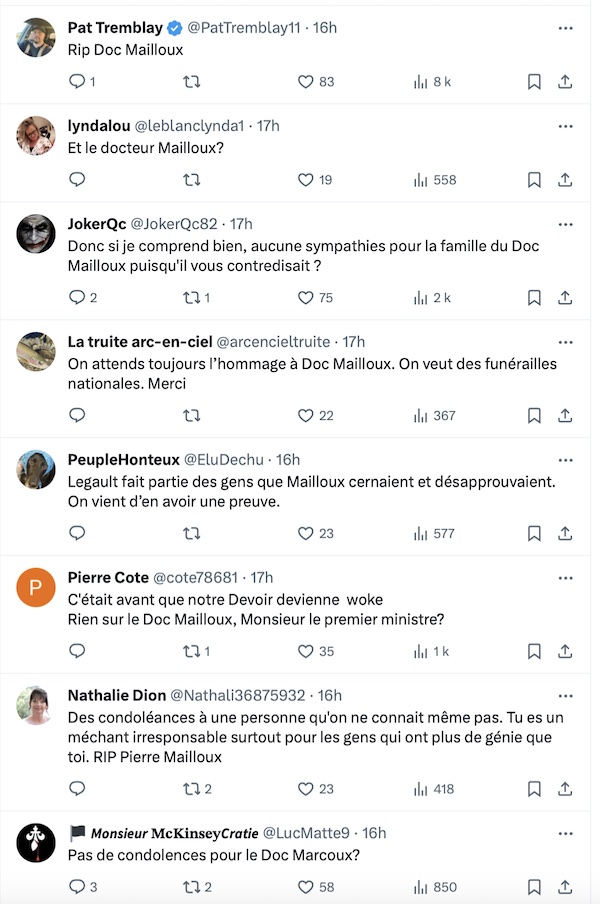Screen dimensions: 600x904
Task: Open Pierre Cote's orange P avatar
Action: point(36,587)
